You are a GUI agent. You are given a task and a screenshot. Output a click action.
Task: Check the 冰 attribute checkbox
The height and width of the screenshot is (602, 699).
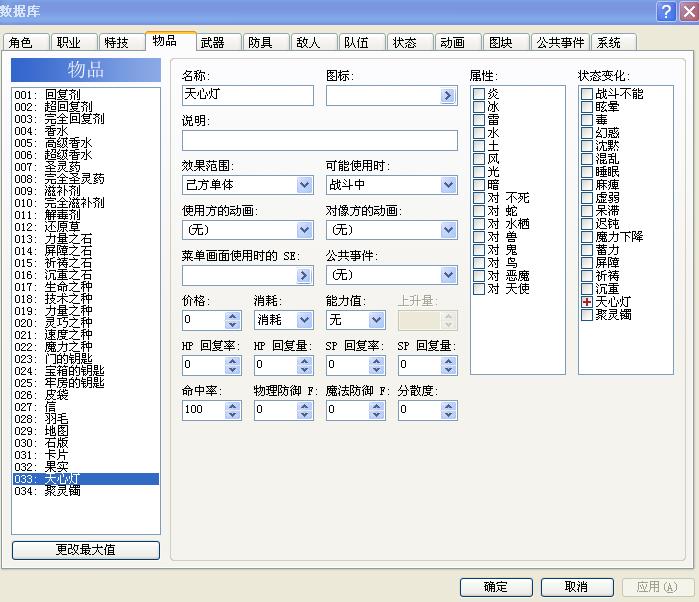pyautogui.click(x=479, y=107)
